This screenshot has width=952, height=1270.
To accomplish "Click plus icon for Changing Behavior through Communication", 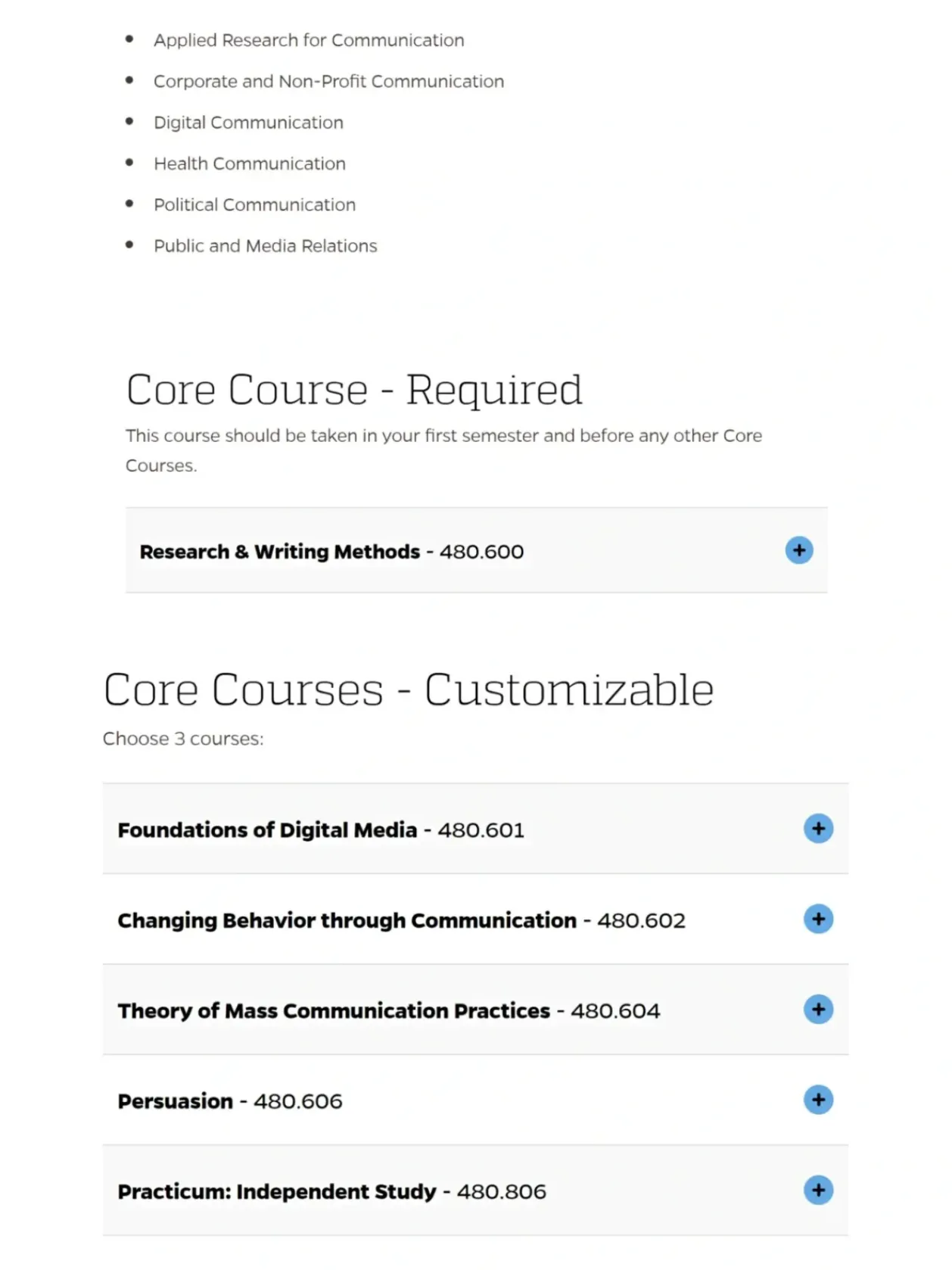I will tap(818, 919).
